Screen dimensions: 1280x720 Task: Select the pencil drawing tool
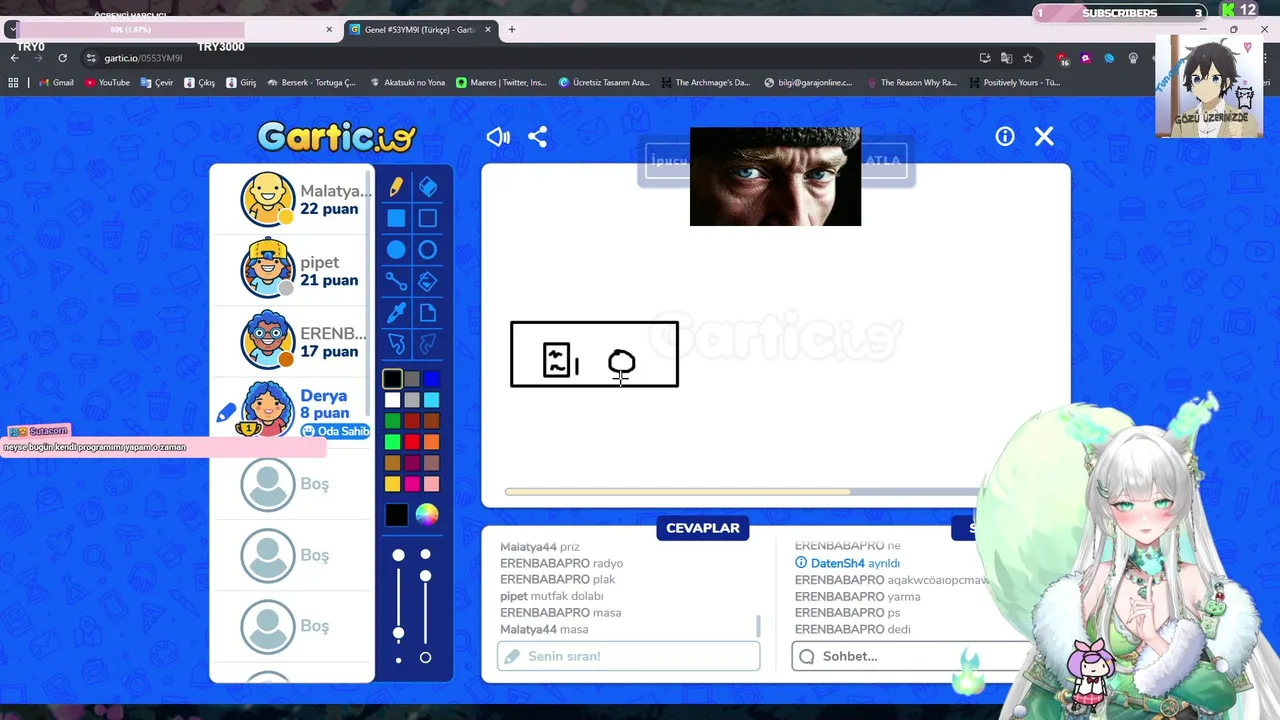[396, 187]
